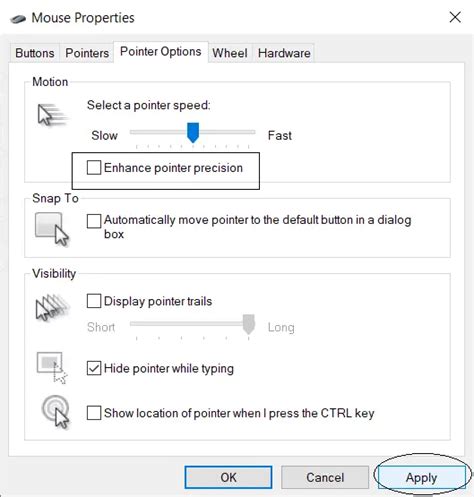Click the CTRL key pointer location icon

click(x=55, y=412)
